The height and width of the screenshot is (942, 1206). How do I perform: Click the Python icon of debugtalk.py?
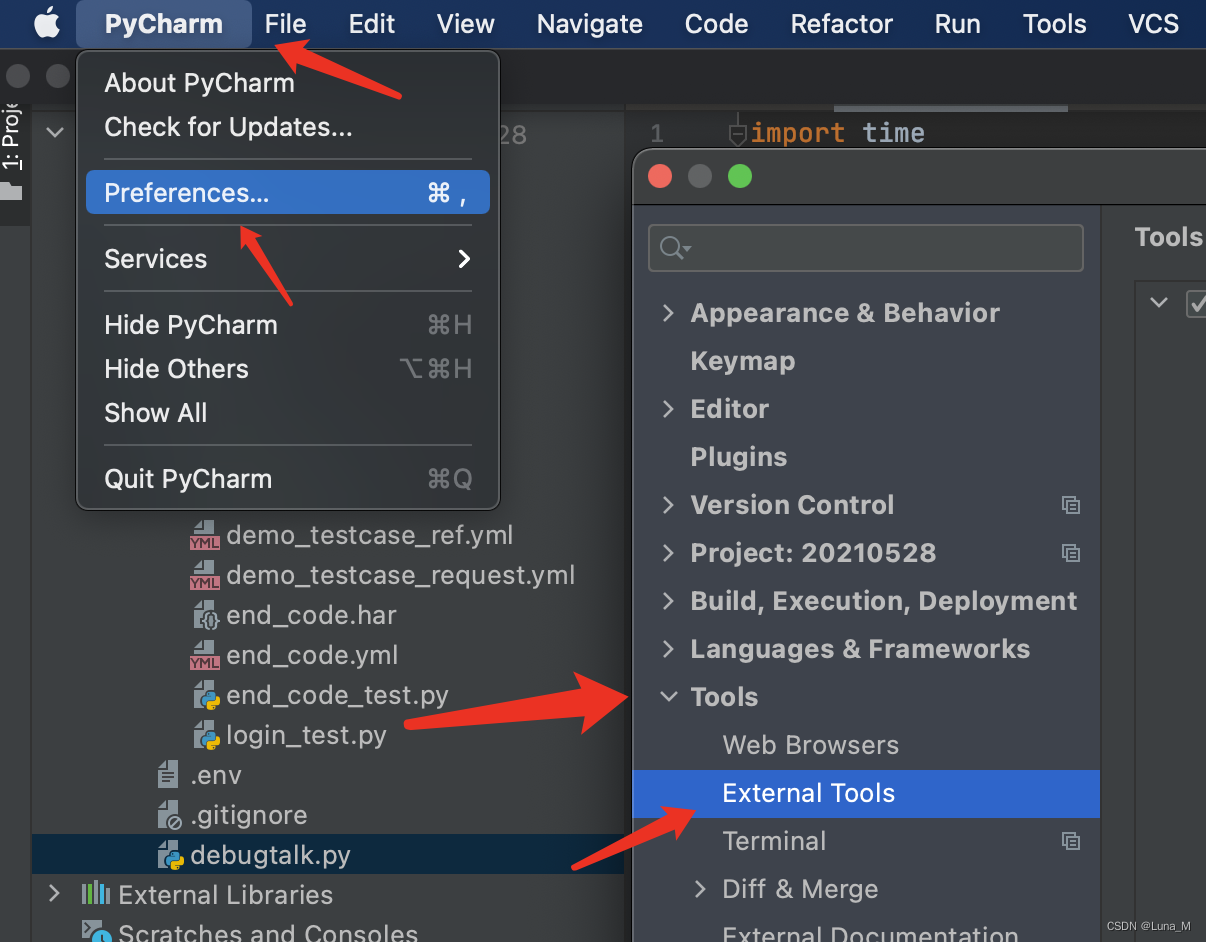pyautogui.click(x=170, y=856)
